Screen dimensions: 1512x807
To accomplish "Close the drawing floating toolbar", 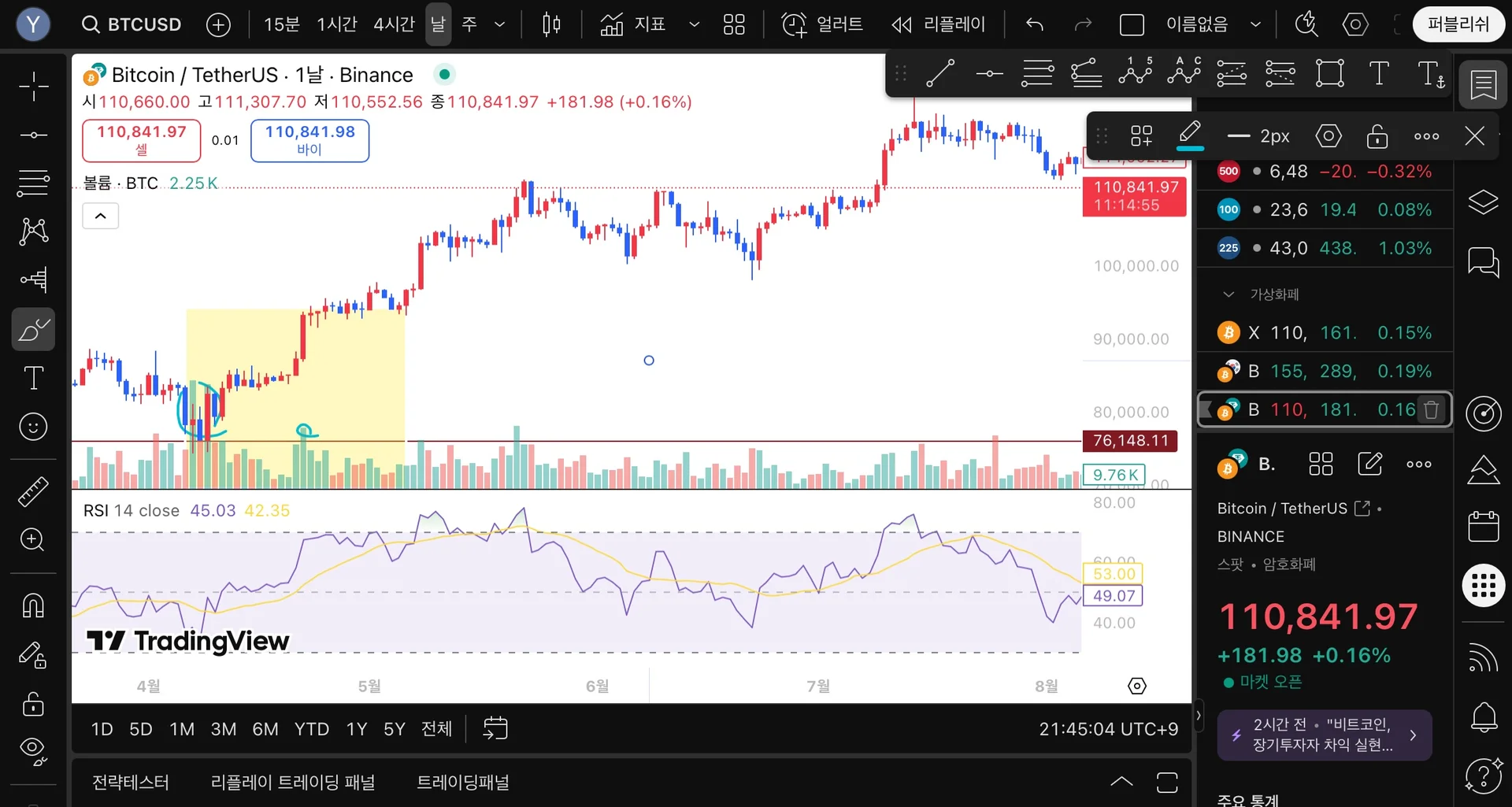I will tap(1475, 135).
